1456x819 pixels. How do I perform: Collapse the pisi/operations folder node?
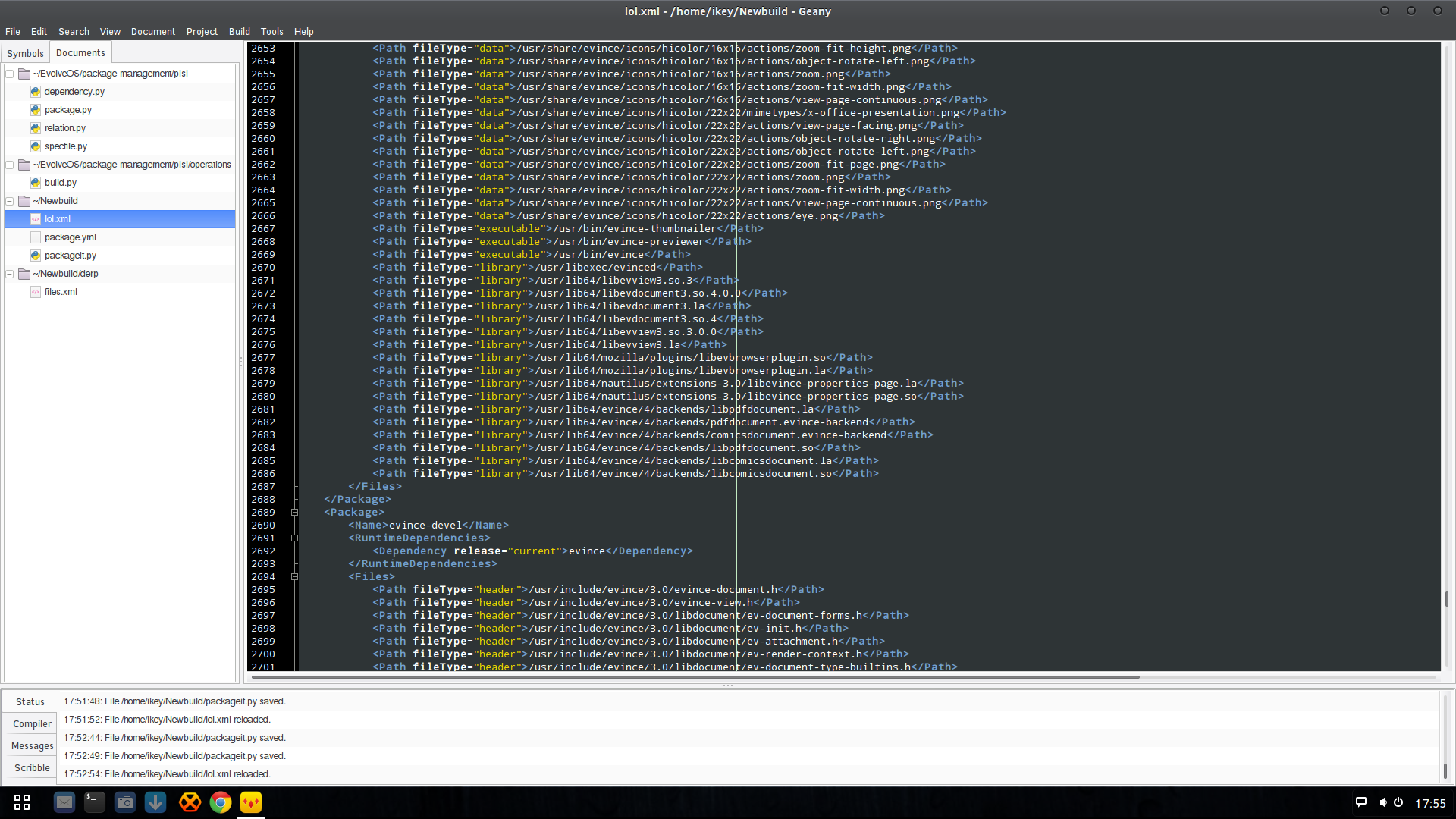[x=10, y=165]
